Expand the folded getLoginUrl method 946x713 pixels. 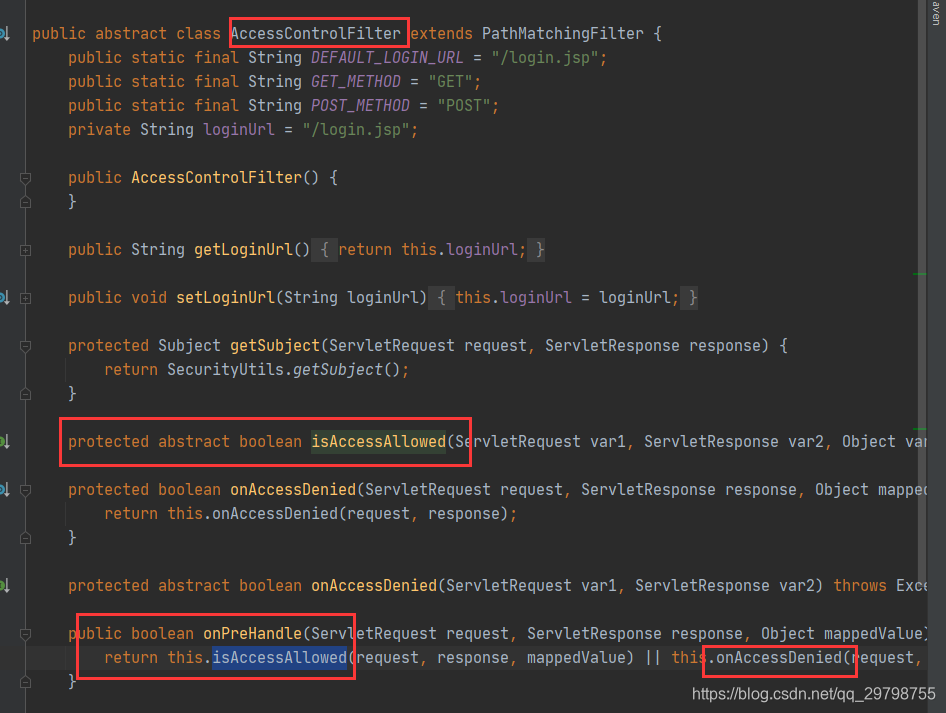coord(25,250)
